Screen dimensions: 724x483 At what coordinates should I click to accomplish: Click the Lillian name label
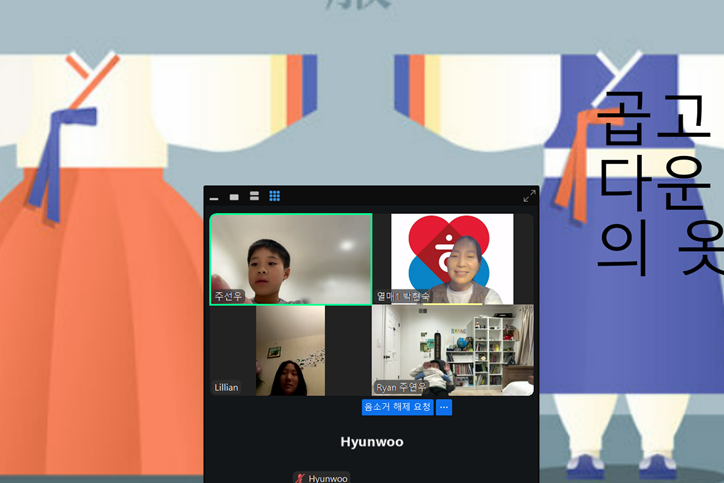coord(227,387)
